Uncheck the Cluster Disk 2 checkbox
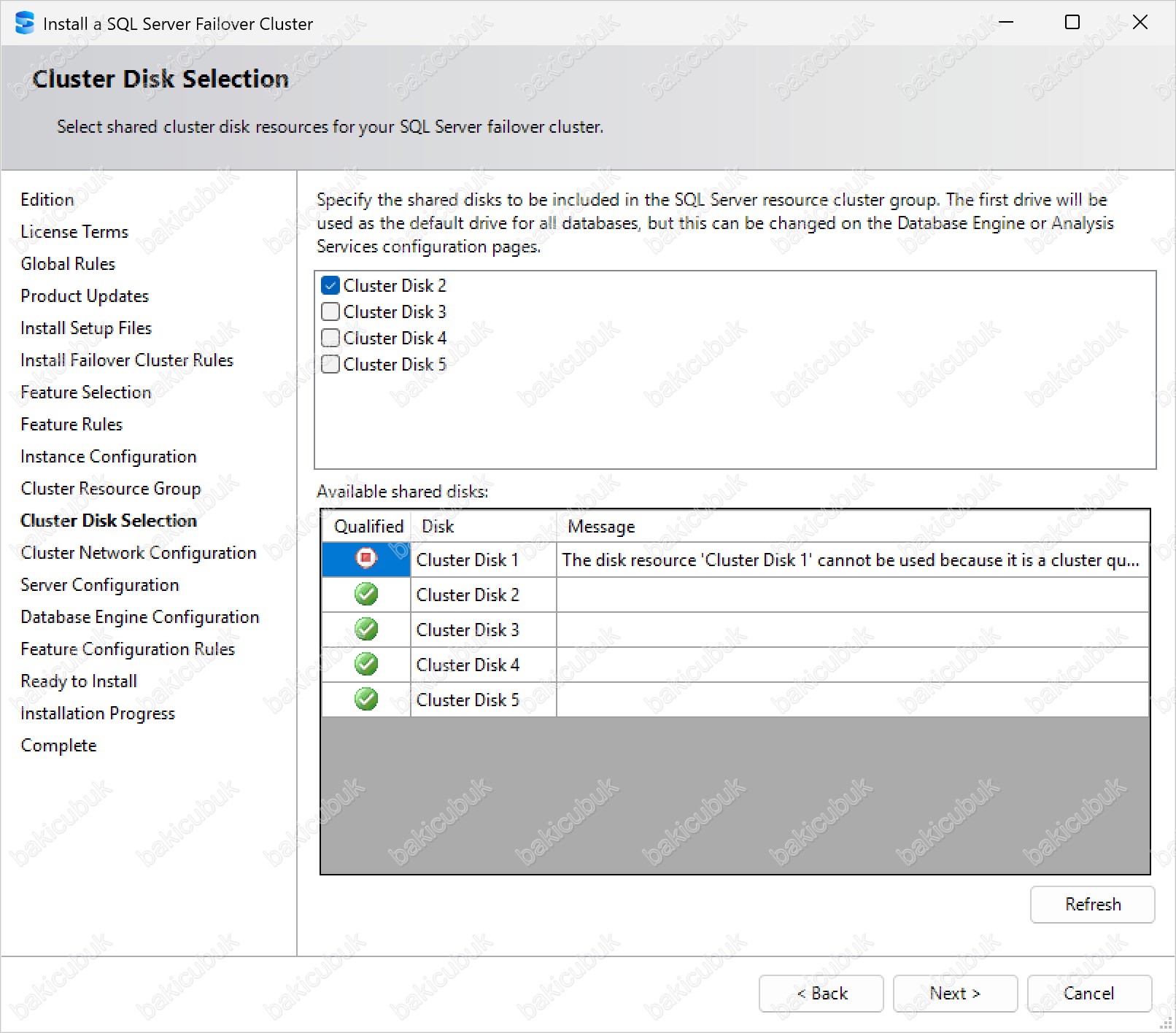The image size is (1176, 1033). (330, 285)
